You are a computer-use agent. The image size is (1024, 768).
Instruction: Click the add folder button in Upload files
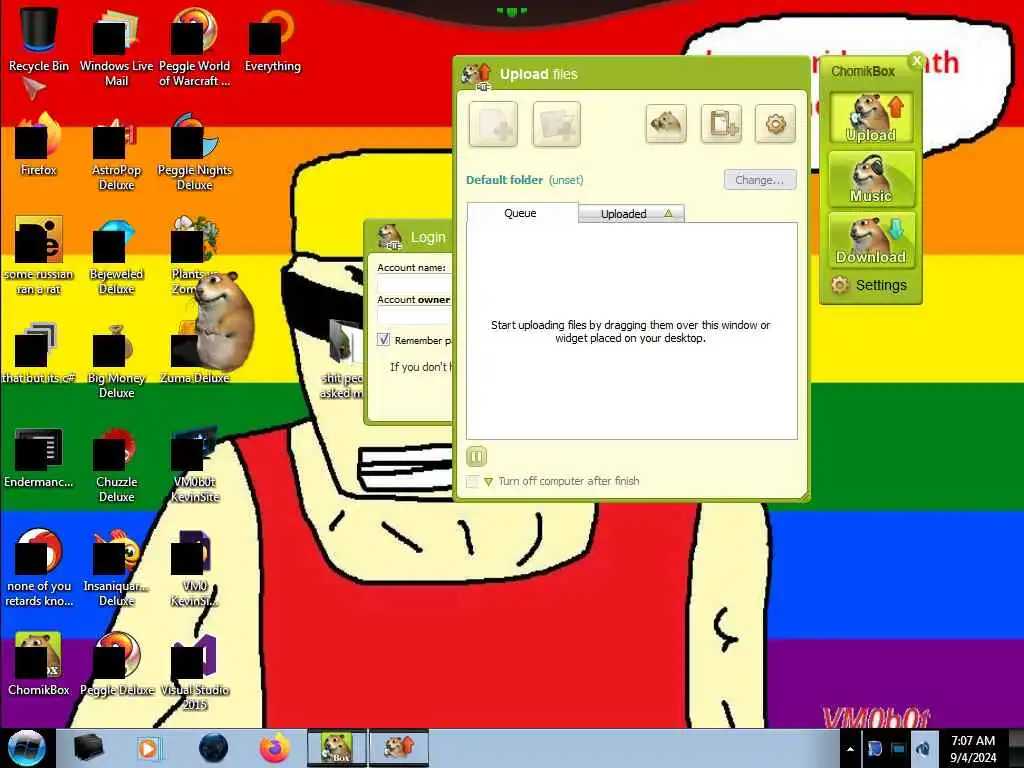(x=556, y=124)
